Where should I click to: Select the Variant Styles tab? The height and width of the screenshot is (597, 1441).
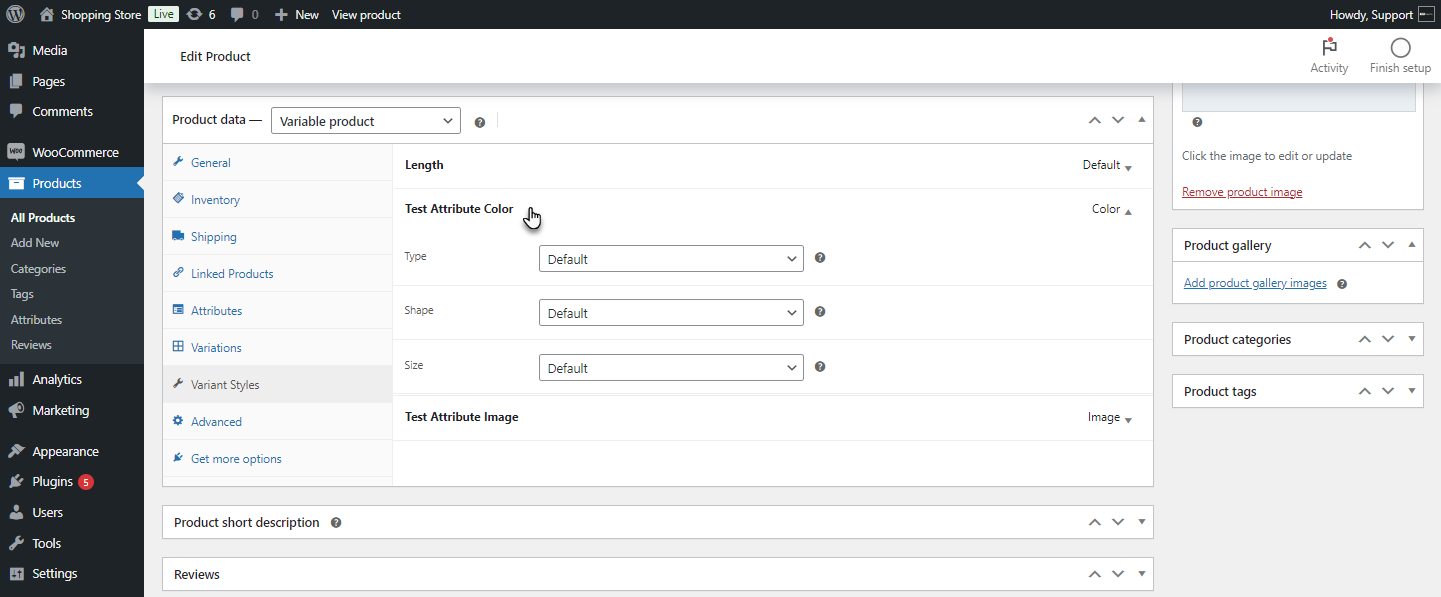pyautogui.click(x=278, y=385)
